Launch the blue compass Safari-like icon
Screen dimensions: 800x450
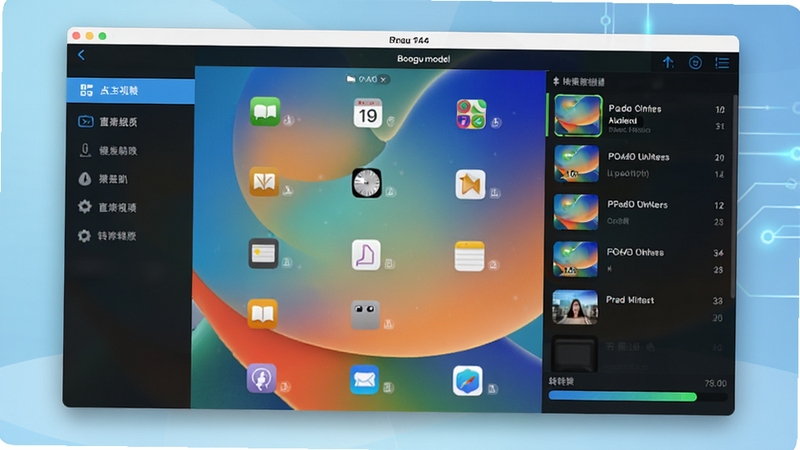tap(467, 381)
